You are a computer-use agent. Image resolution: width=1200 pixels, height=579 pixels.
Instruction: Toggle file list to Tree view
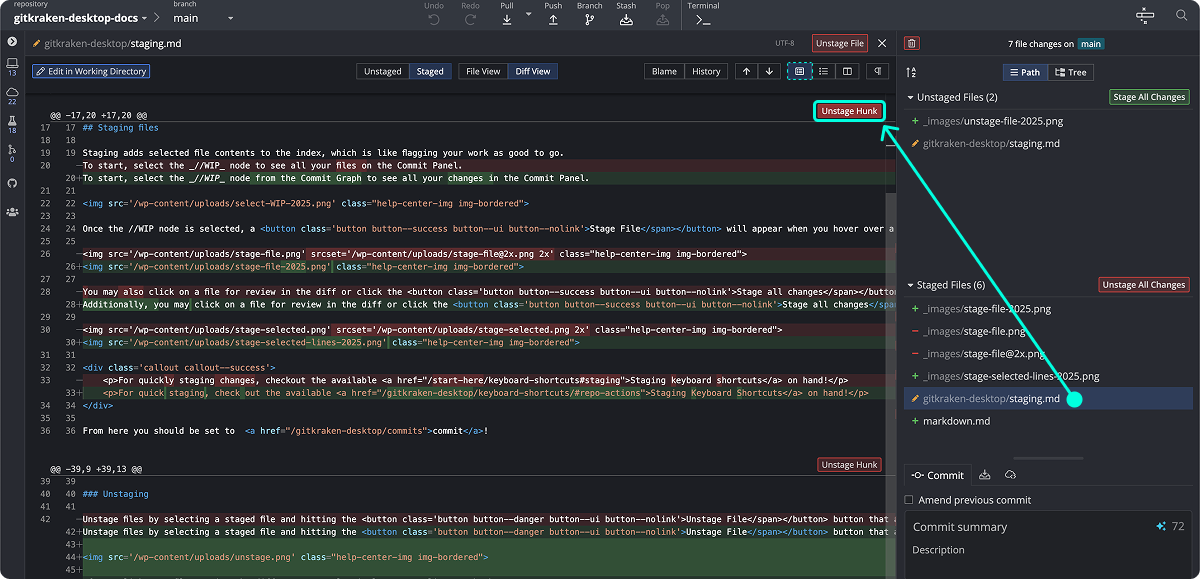(x=1070, y=72)
